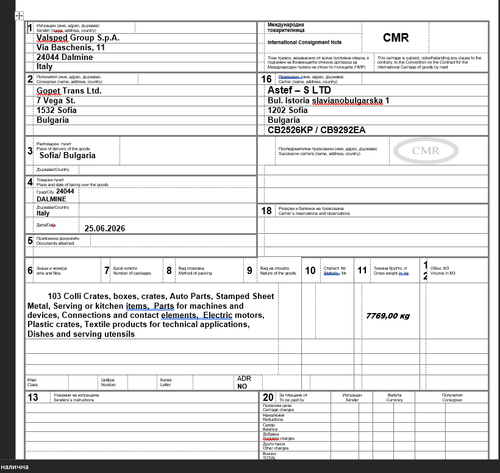Screen dimensions: 500x473
Task: Select the sender name Valsped Group S.p.A.
Action: (x=78, y=38)
